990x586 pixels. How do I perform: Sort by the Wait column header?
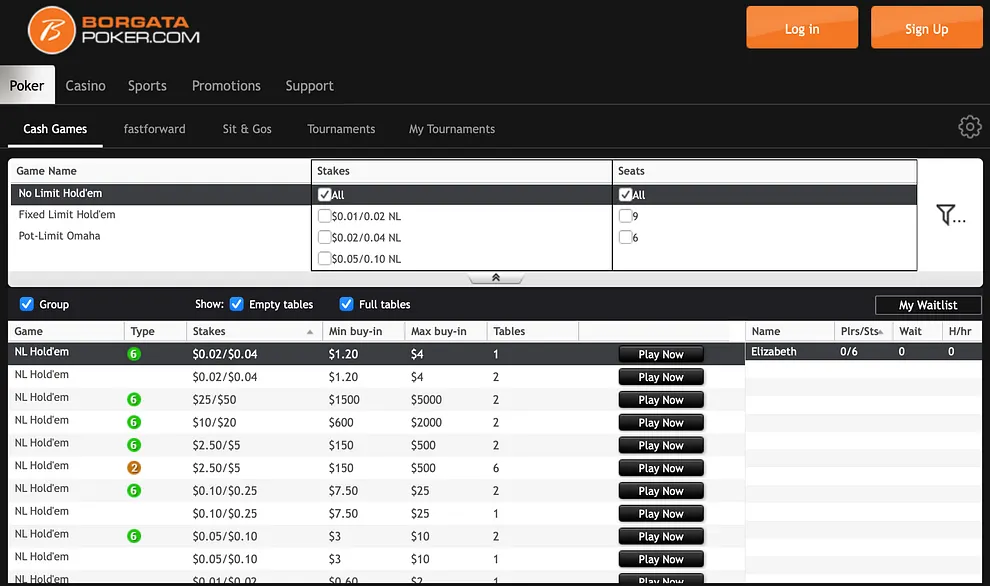click(x=917, y=331)
